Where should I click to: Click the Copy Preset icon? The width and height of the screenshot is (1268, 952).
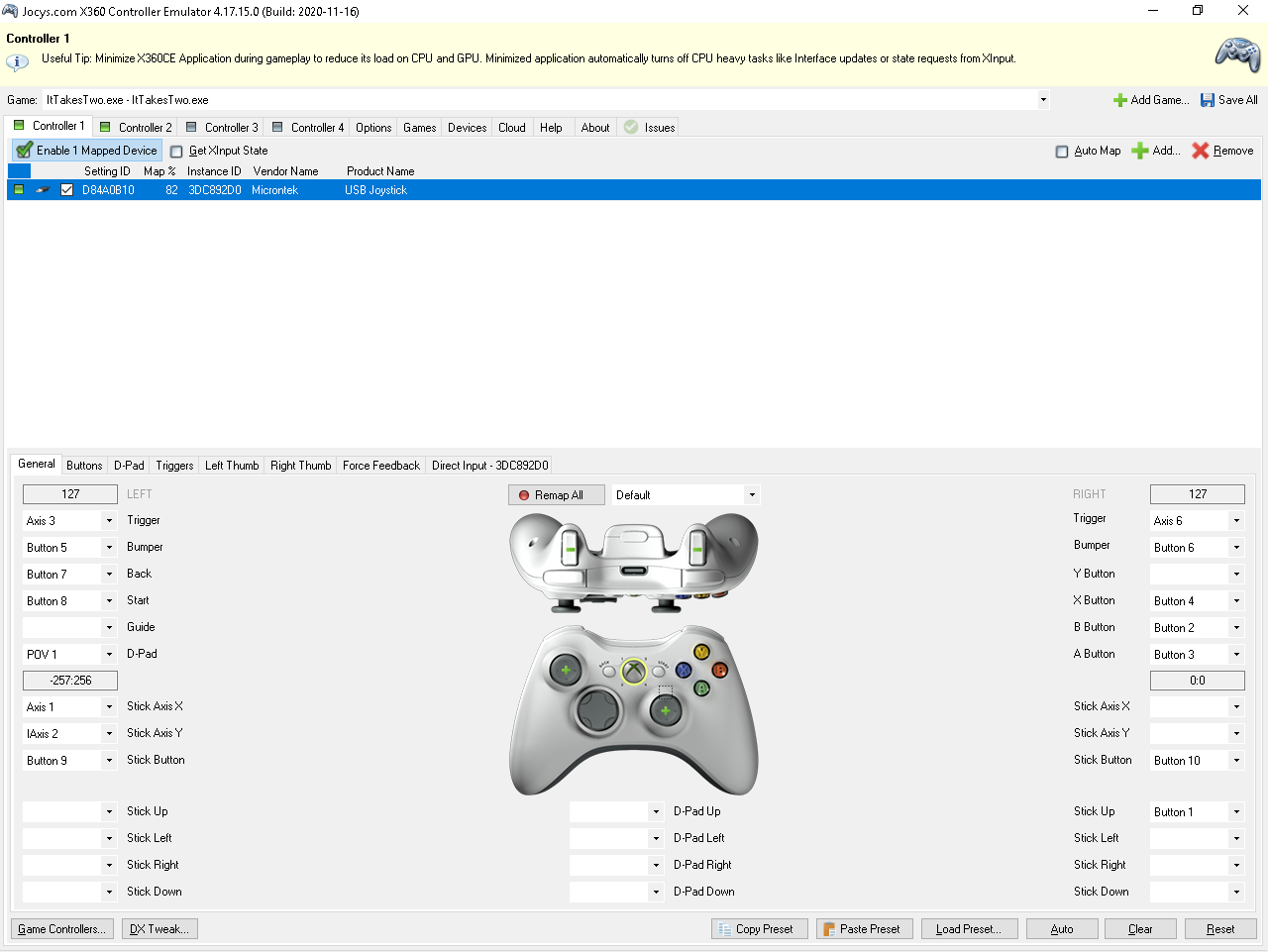click(x=724, y=929)
